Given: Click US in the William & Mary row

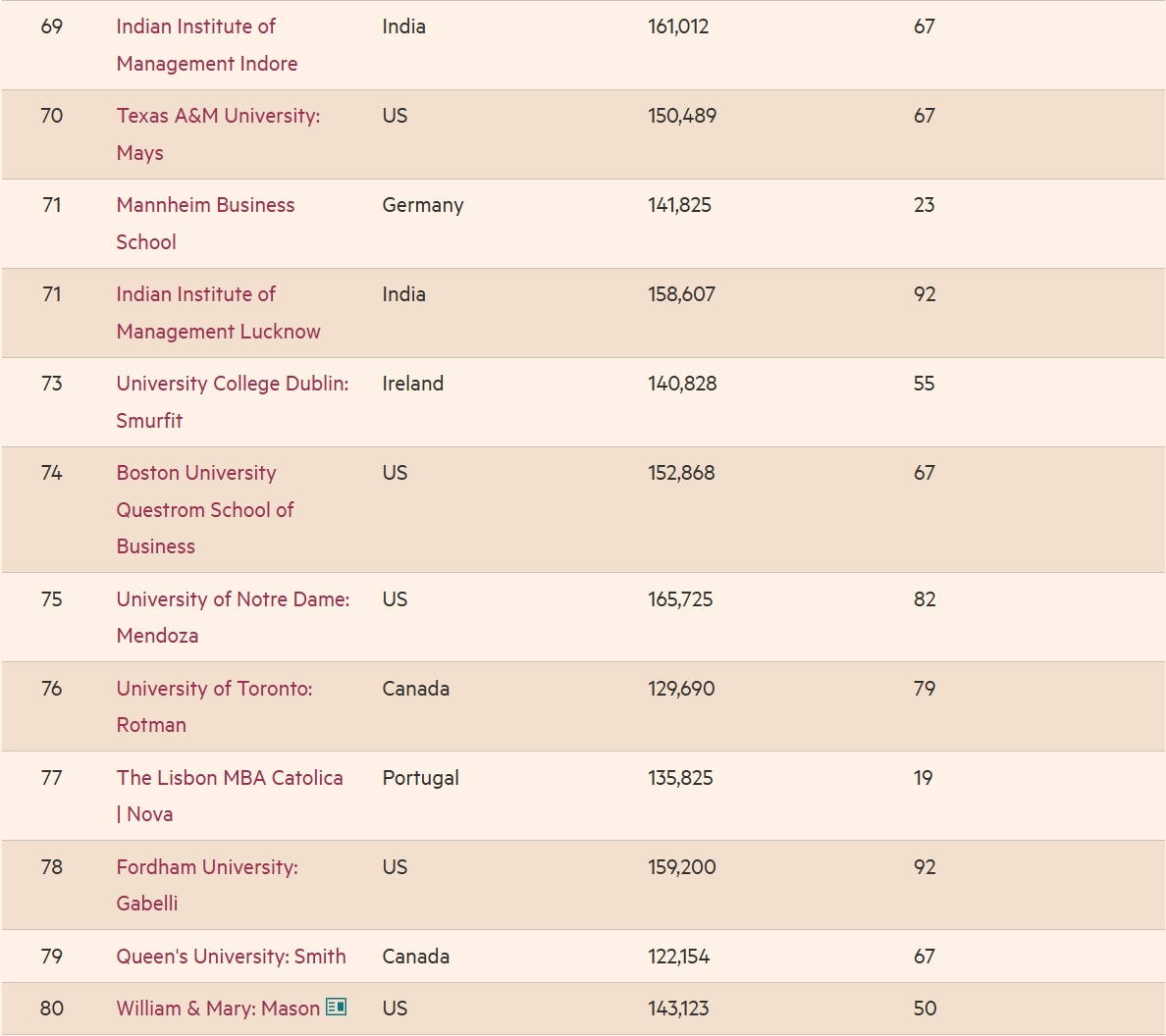Looking at the screenshot, I should tap(395, 1008).
